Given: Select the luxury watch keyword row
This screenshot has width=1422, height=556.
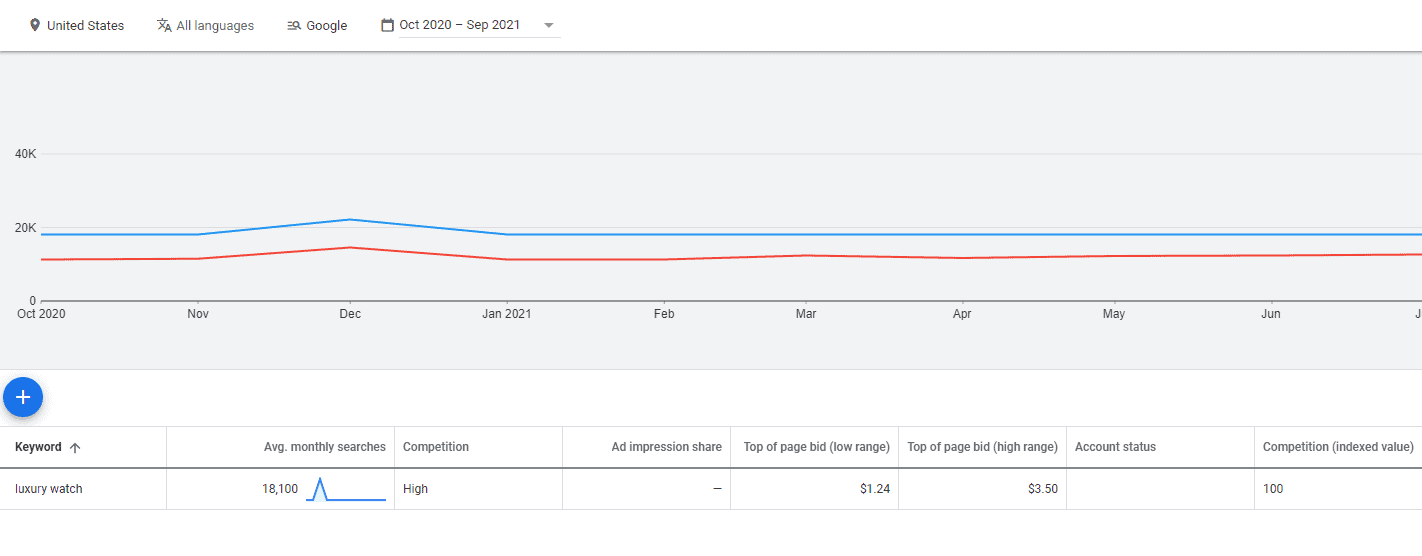Looking at the screenshot, I should point(49,489).
